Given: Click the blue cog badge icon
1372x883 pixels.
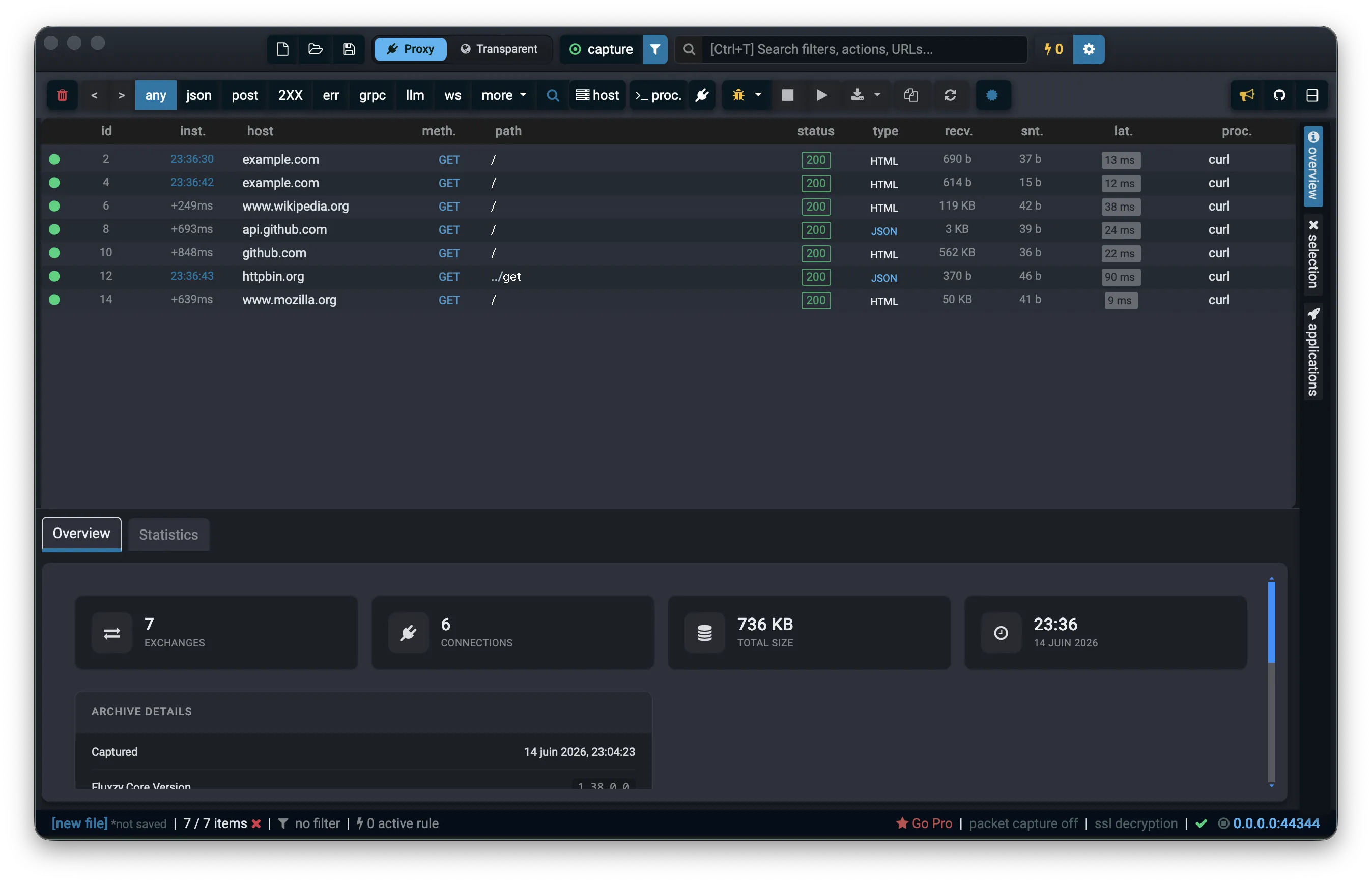Looking at the screenshot, I should [x=992, y=95].
